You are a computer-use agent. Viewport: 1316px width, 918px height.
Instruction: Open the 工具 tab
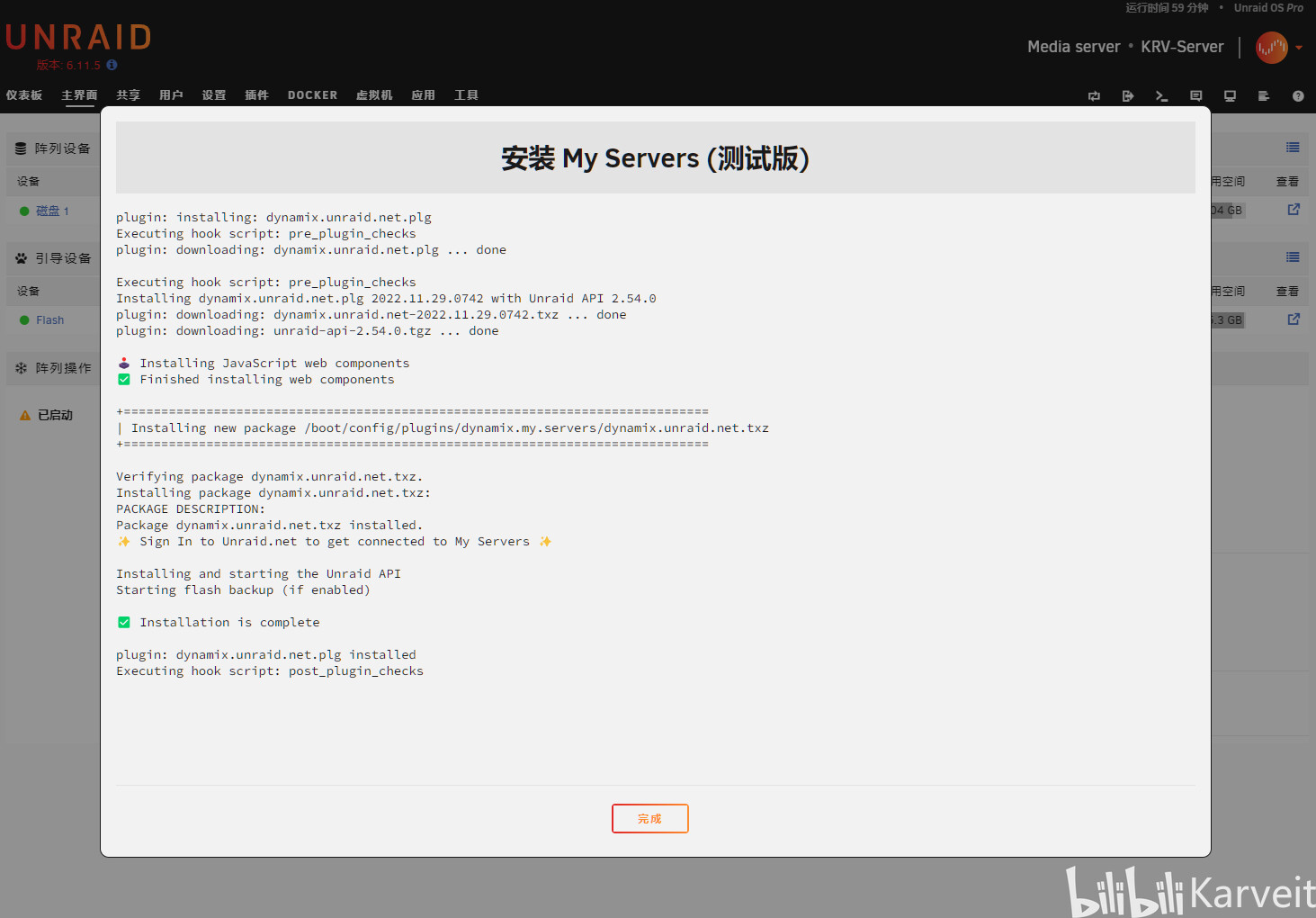coord(467,95)
